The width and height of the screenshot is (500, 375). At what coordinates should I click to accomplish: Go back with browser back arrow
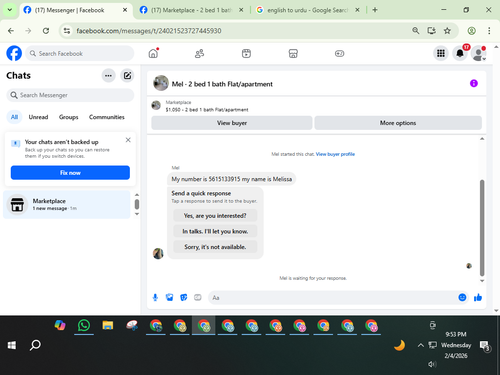11,31
